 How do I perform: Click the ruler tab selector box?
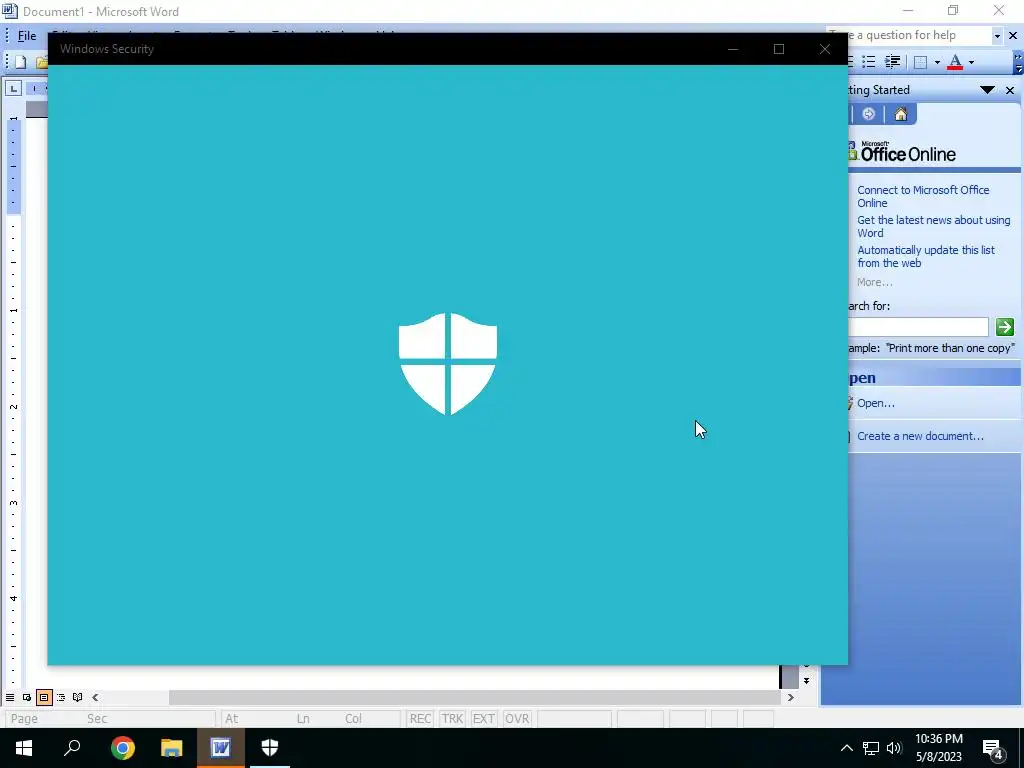(x=14, y=88)
